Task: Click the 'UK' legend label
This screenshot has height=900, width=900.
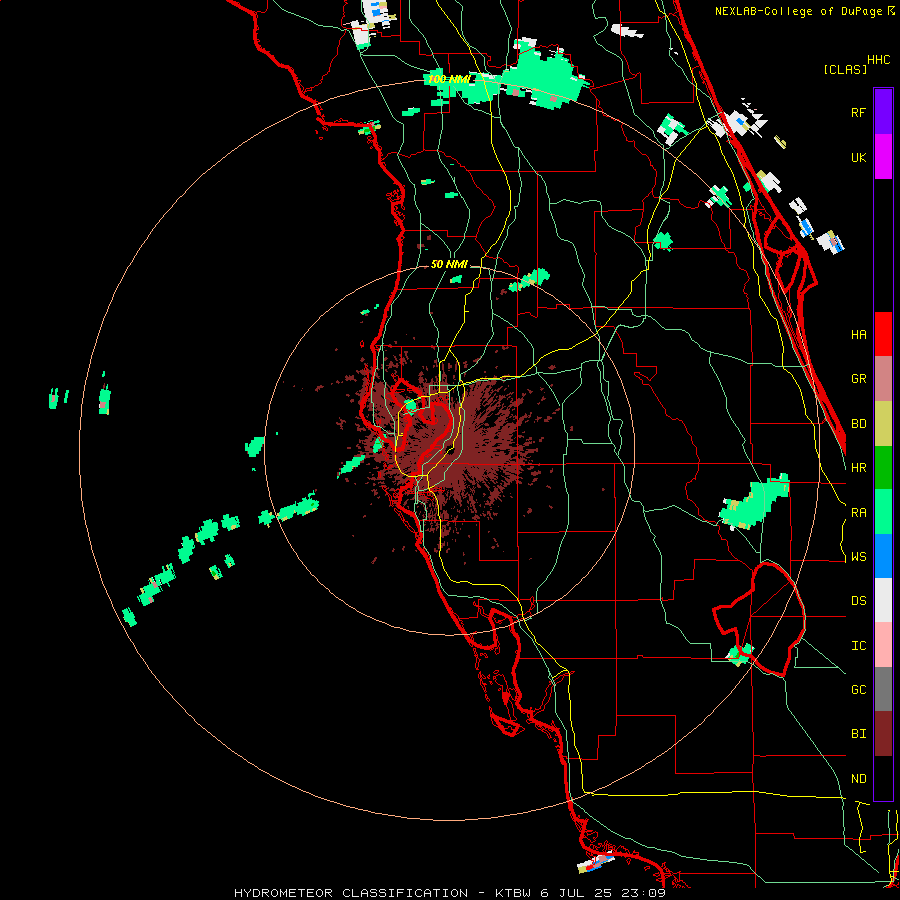Action: point(858,157)
